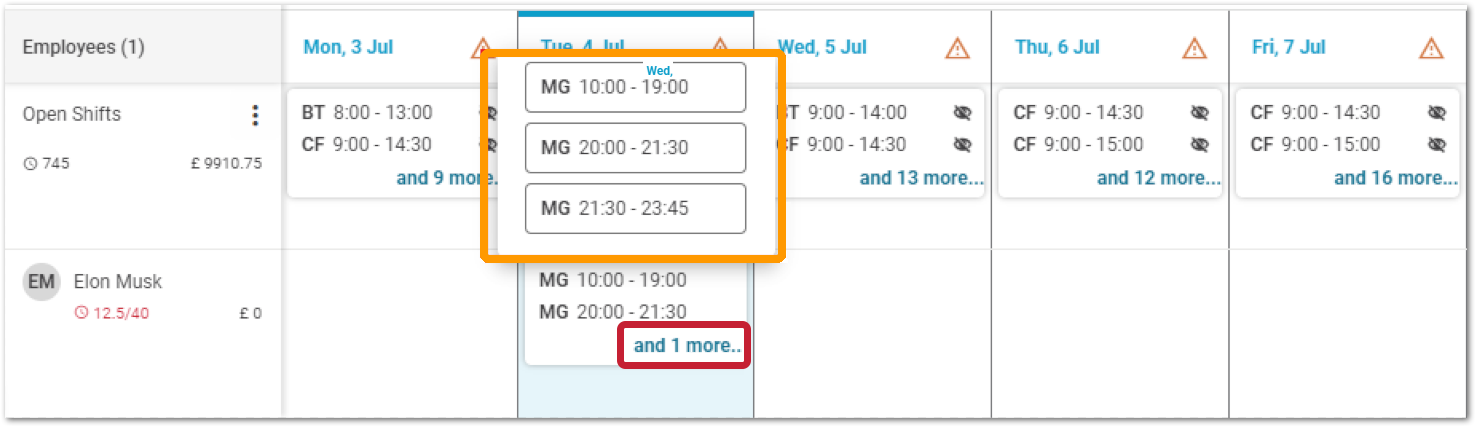
Task: Click the warning icon for Mon, 3 Jul
Action: (x=483, y=48)
